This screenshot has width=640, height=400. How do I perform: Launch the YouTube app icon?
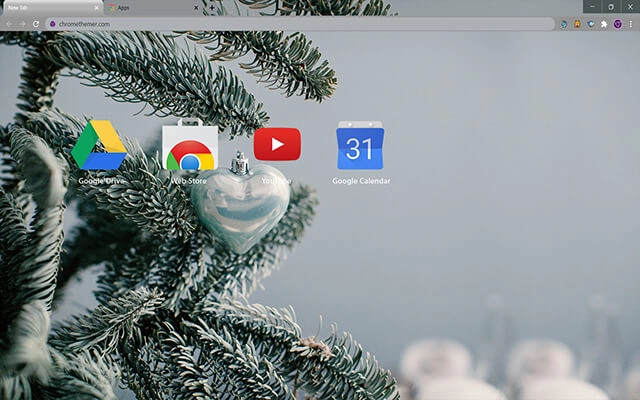click(x=277, y=144)
